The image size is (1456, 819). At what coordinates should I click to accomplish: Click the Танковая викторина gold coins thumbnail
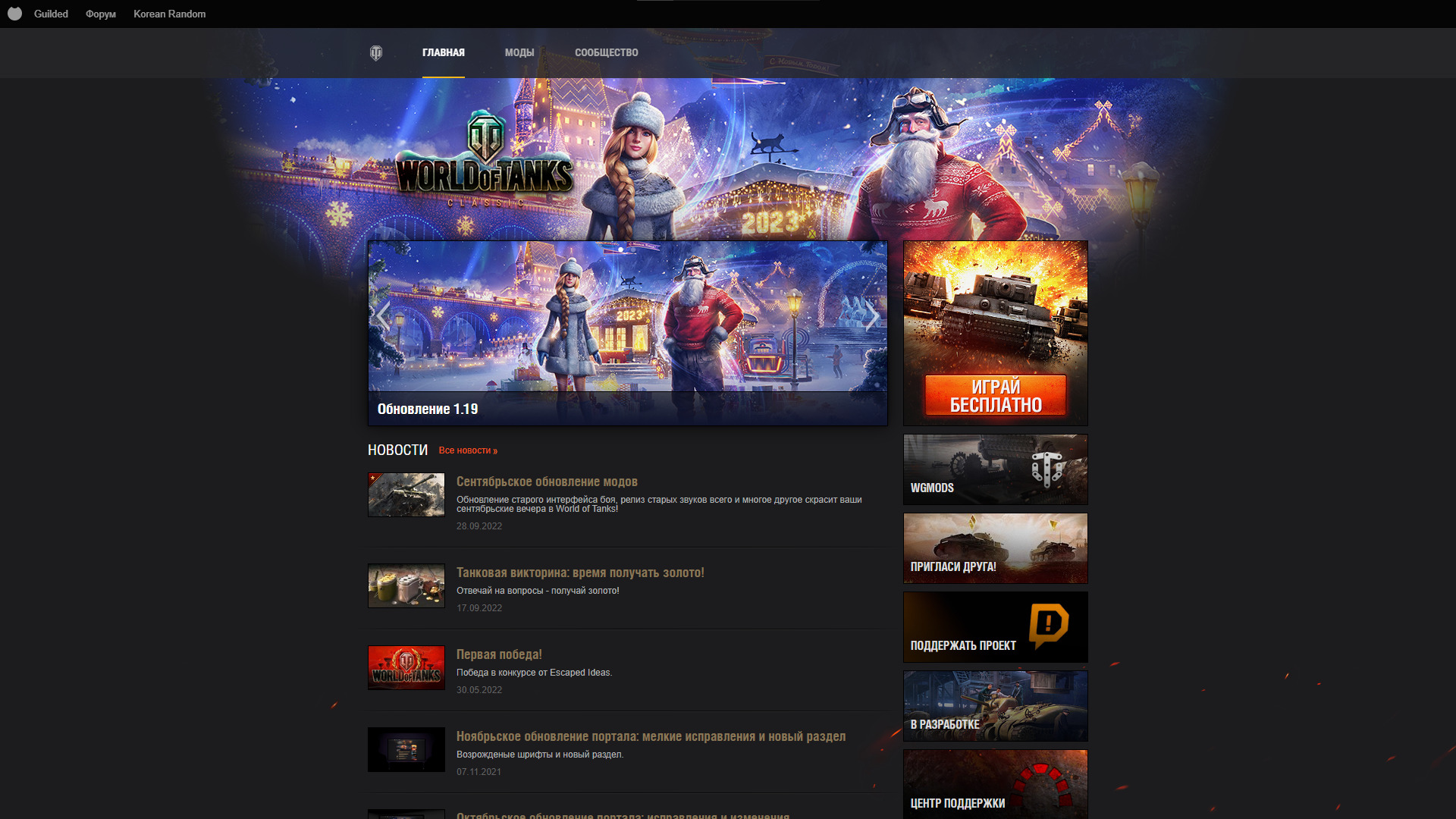[x=406, y=585]
